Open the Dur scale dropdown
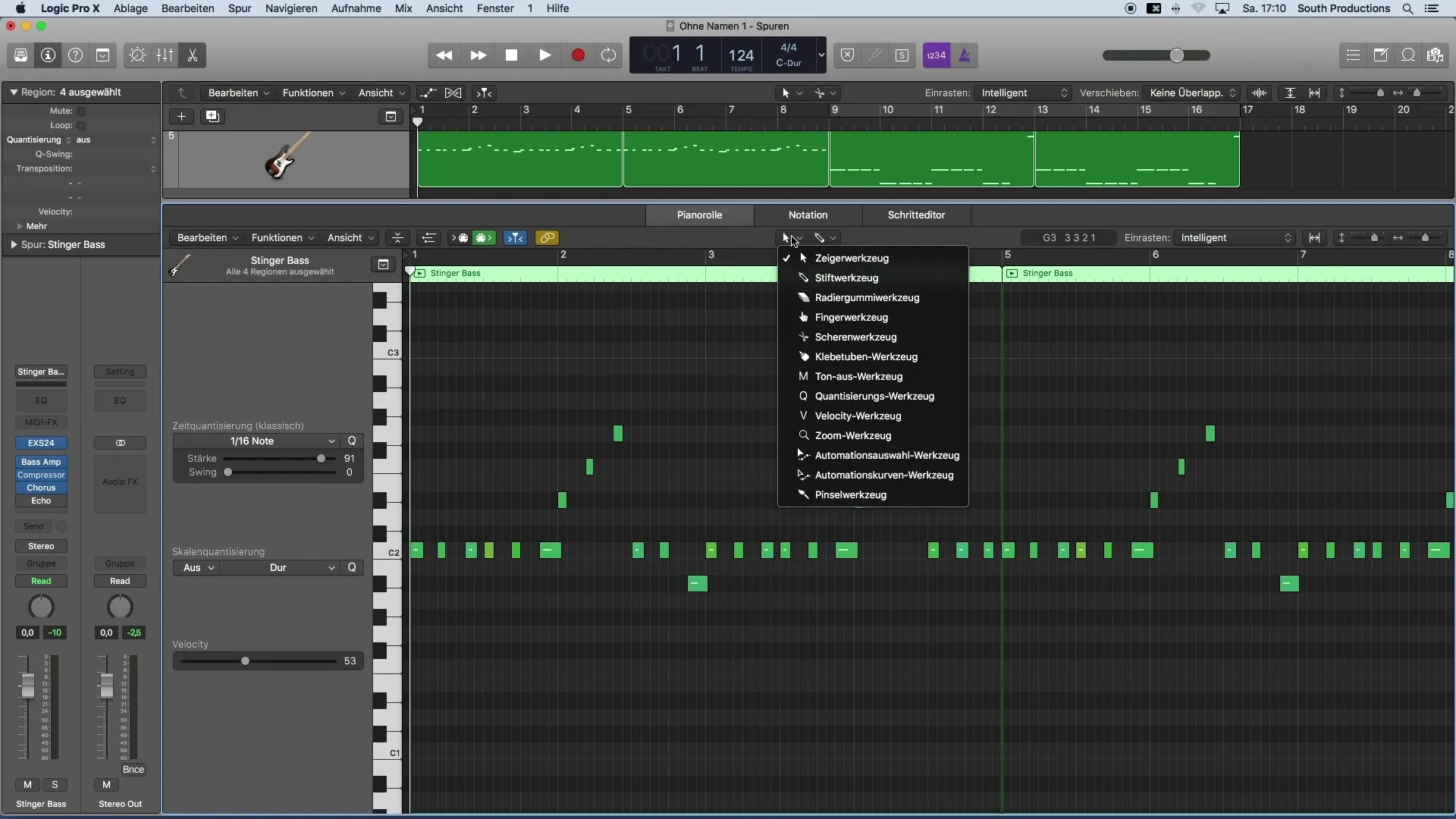 [281, 568]
